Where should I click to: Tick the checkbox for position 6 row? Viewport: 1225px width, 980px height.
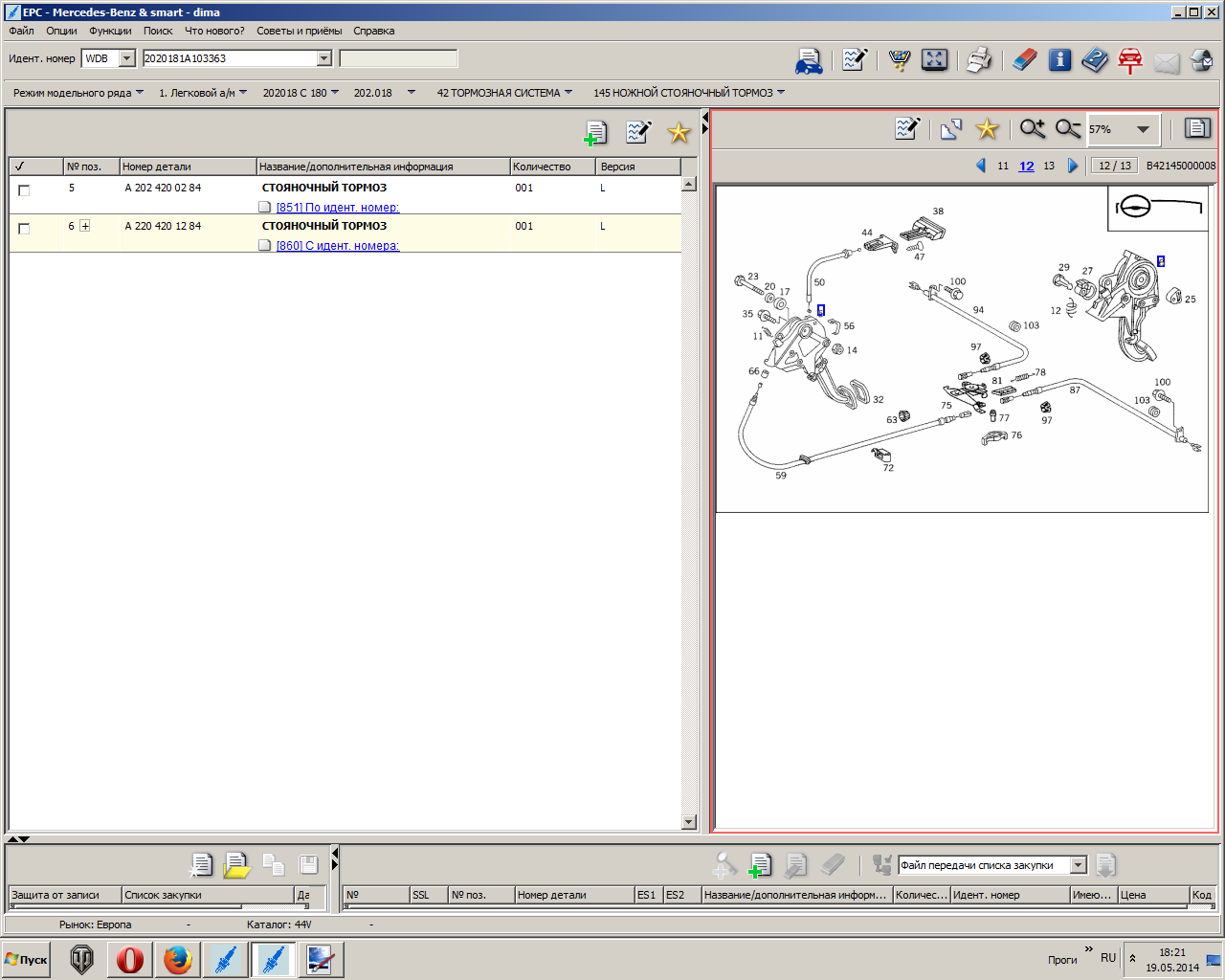(x=24, y=229)
